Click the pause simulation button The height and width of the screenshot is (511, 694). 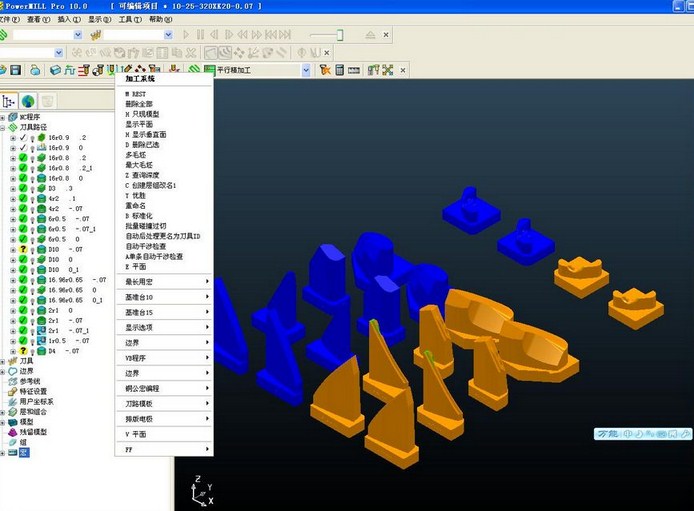tap(200, 35)
